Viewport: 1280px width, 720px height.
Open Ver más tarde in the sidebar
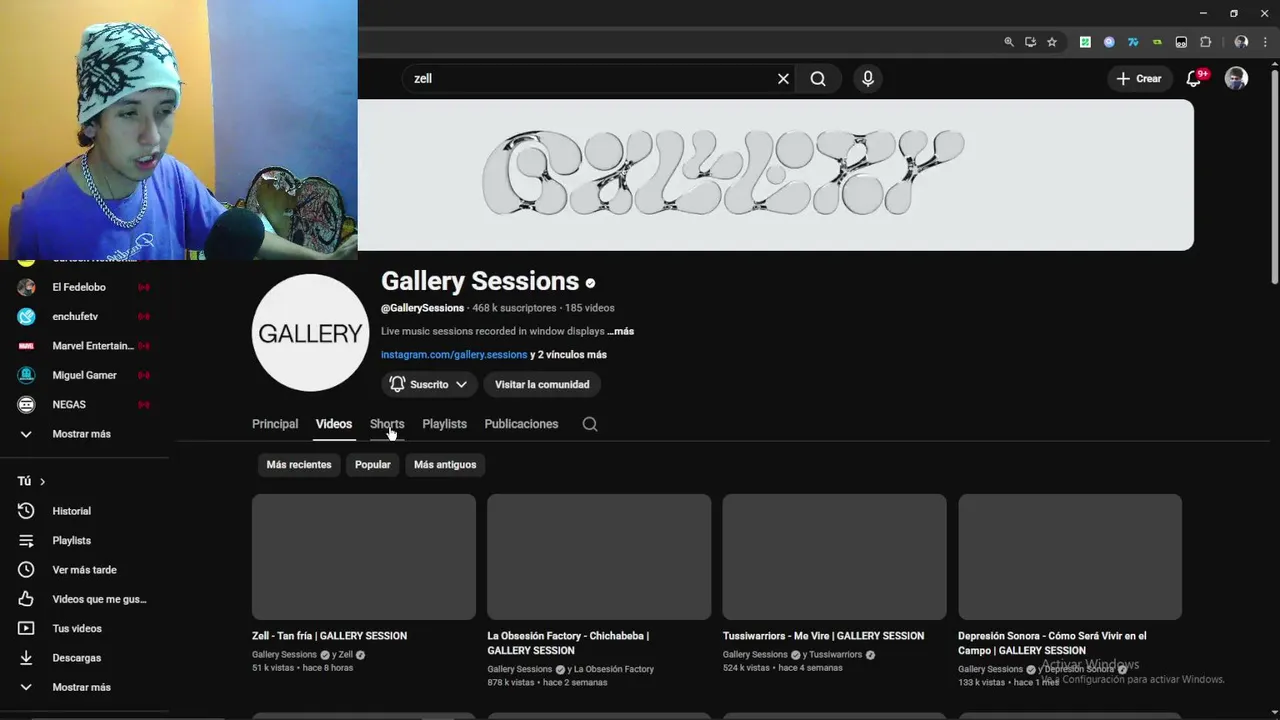[x=84, y=570]
